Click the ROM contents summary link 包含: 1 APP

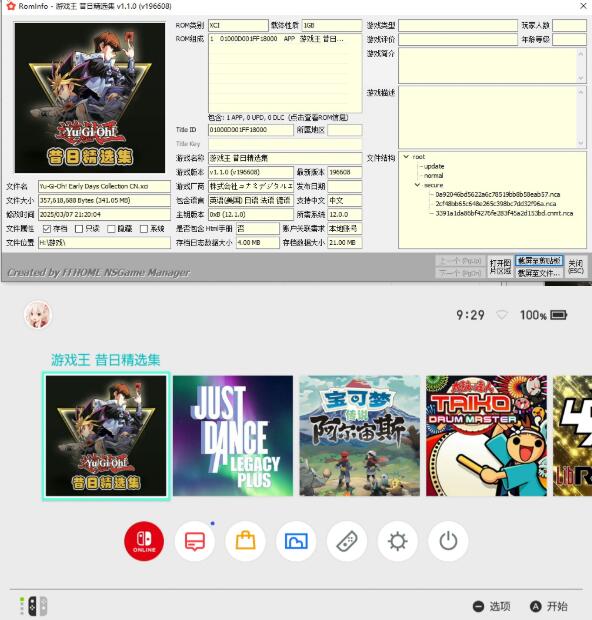[278, 117]
